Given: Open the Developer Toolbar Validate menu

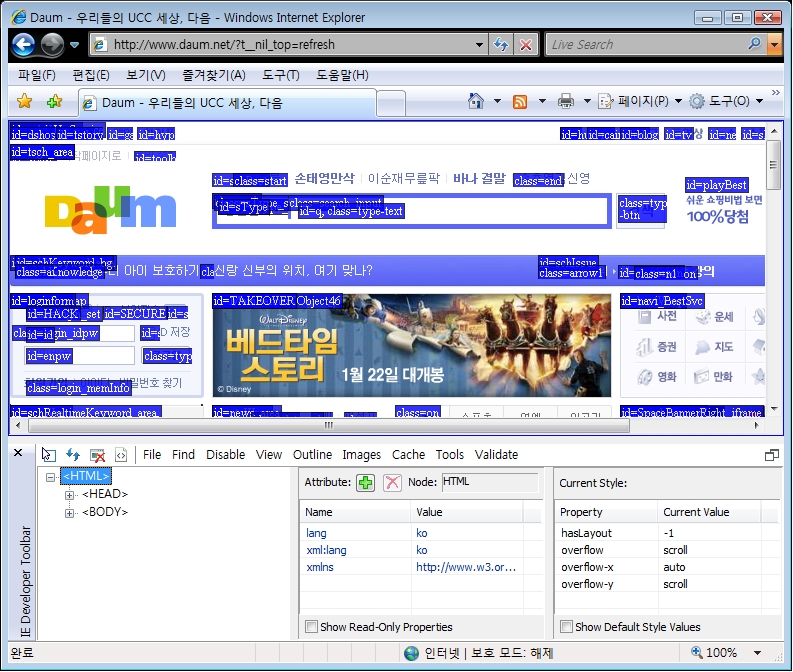Looking at the screenshot, I should [496, 455].
